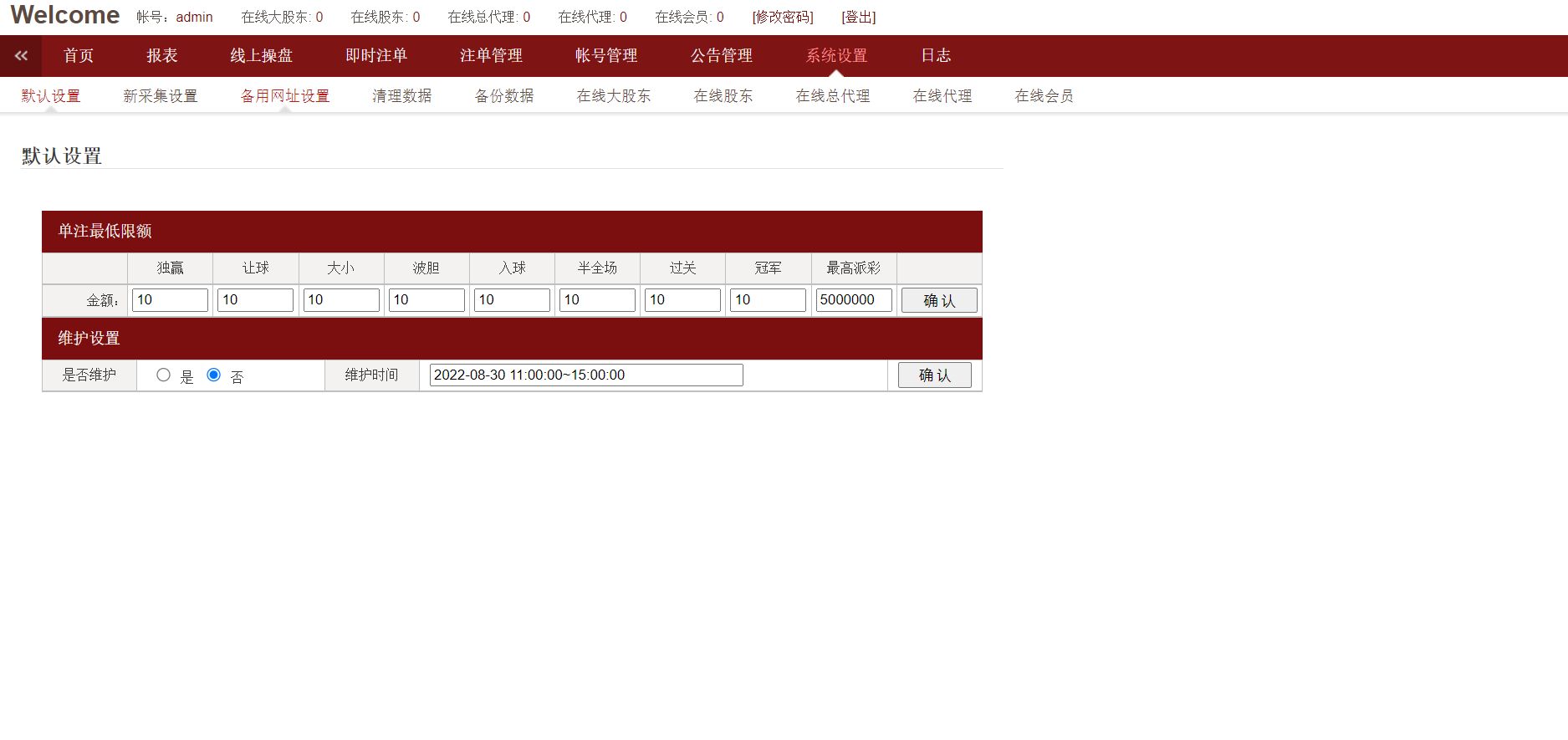Open the 日志 menu

click(936, 56)
